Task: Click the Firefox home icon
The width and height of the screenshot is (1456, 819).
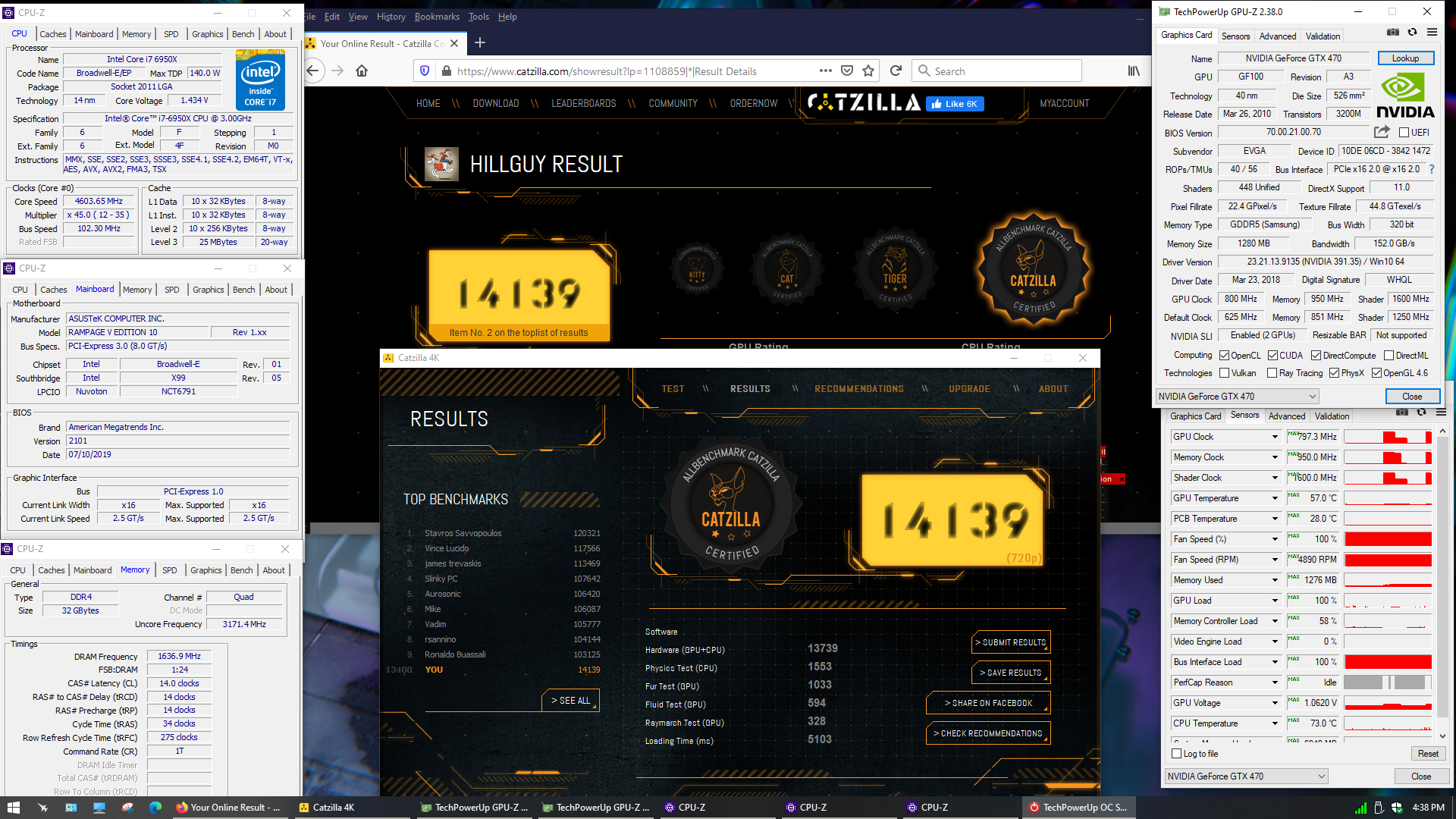Action: pyautogui.click(x=362, y=71)
